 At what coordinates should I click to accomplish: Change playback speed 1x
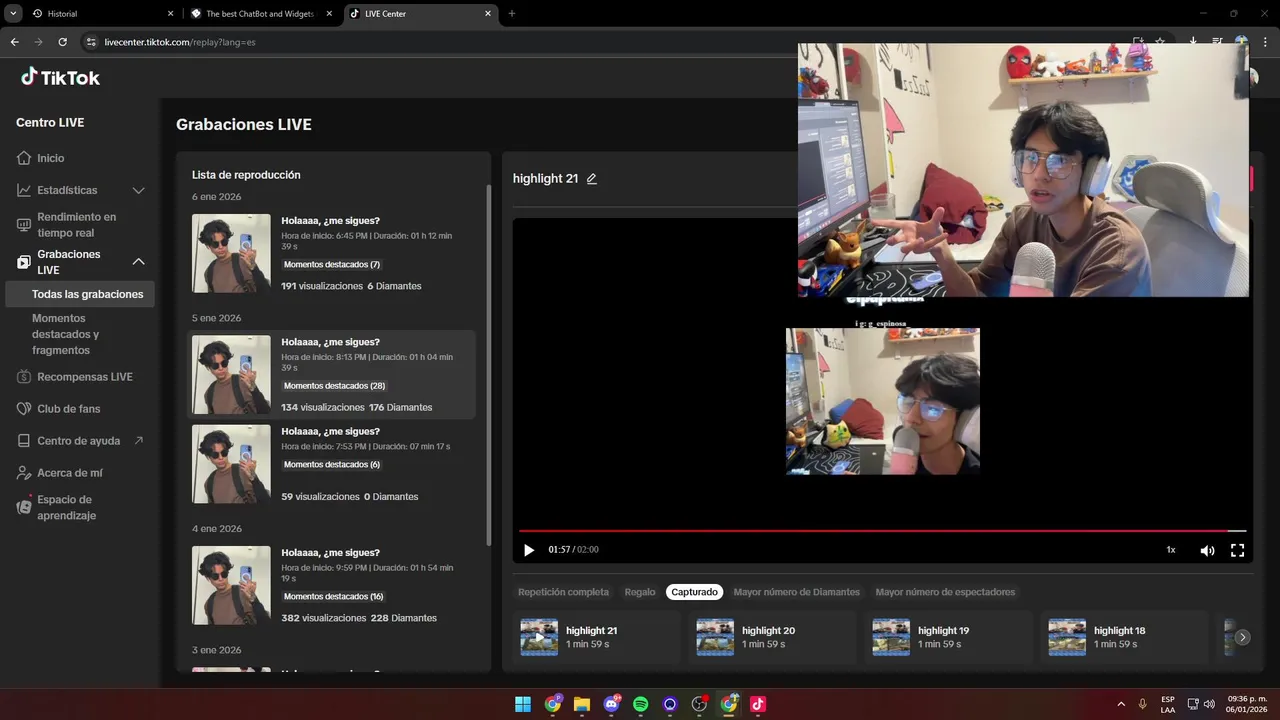point(1171,550)
